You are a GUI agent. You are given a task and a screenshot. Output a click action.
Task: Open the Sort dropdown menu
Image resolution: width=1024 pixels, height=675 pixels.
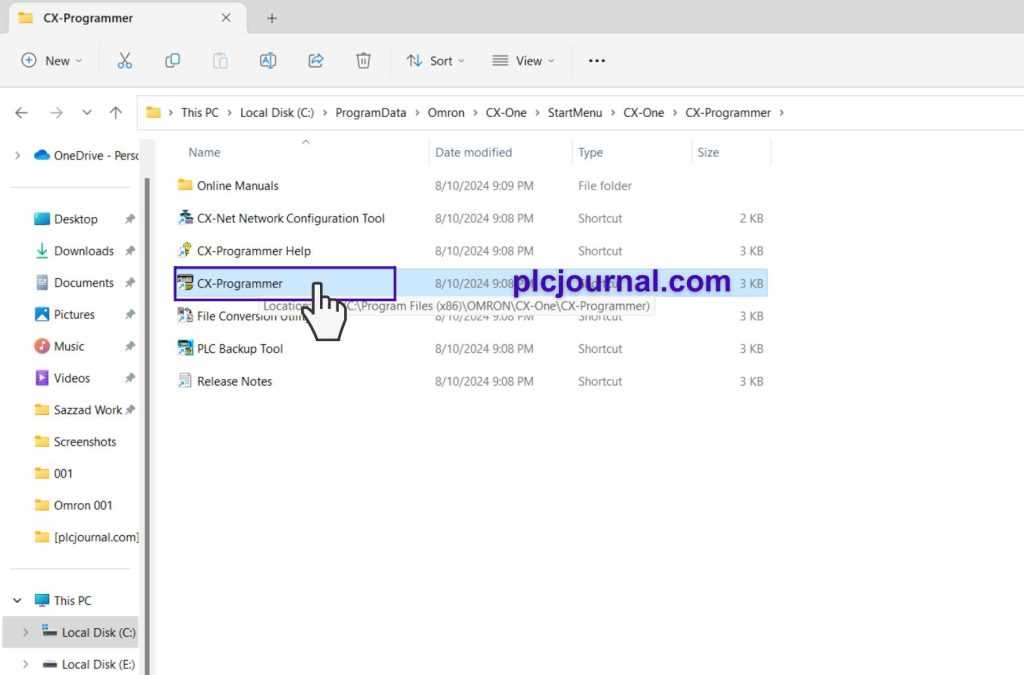[435, 61]
